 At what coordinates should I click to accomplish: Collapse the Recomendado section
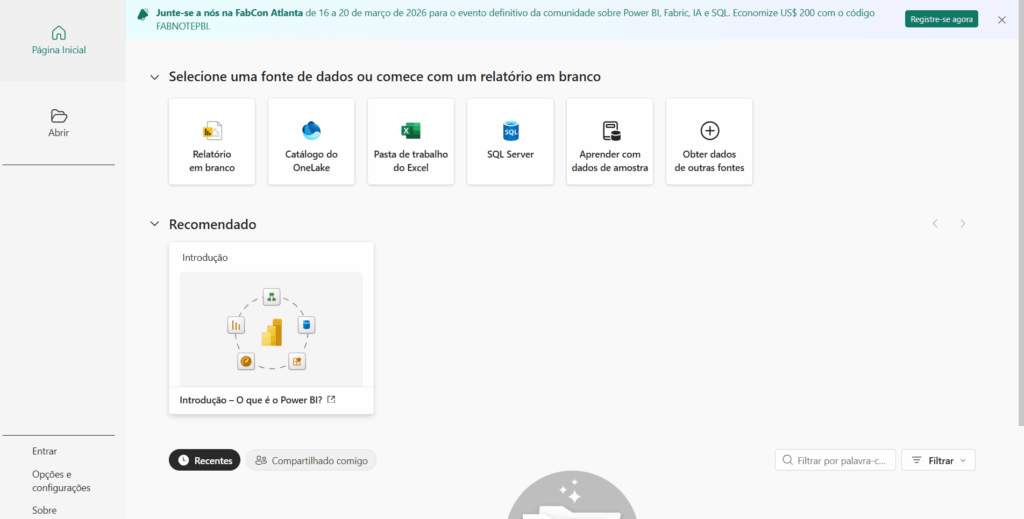pos(154,224)
